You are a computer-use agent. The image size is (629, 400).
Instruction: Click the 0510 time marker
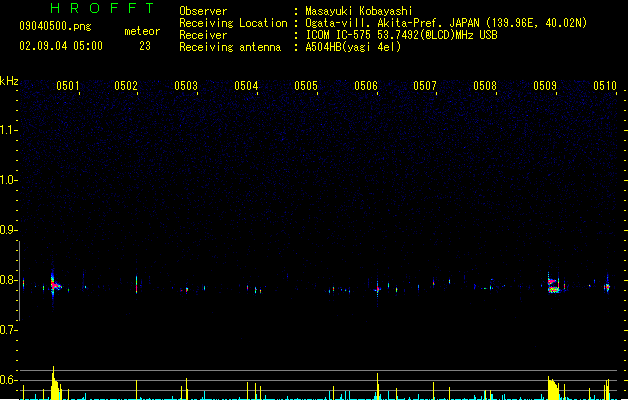(x=605, y=86)
